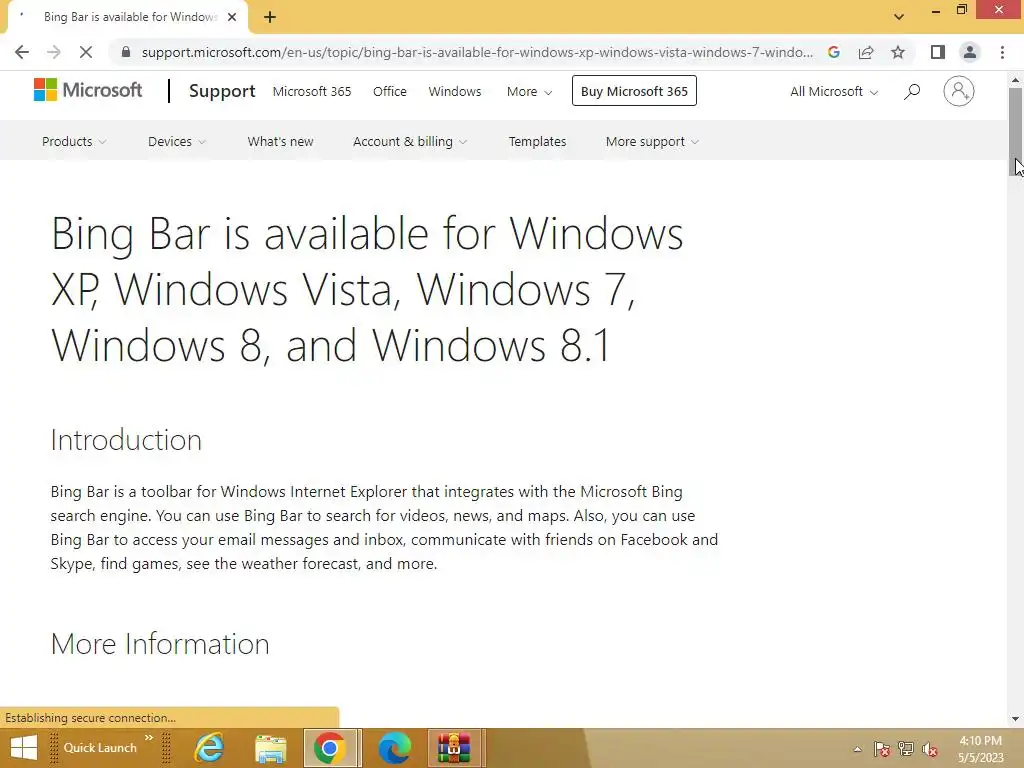Screen dimensions: 1024x768
Task: Expand the More support menu
Action: coord(652,141)
